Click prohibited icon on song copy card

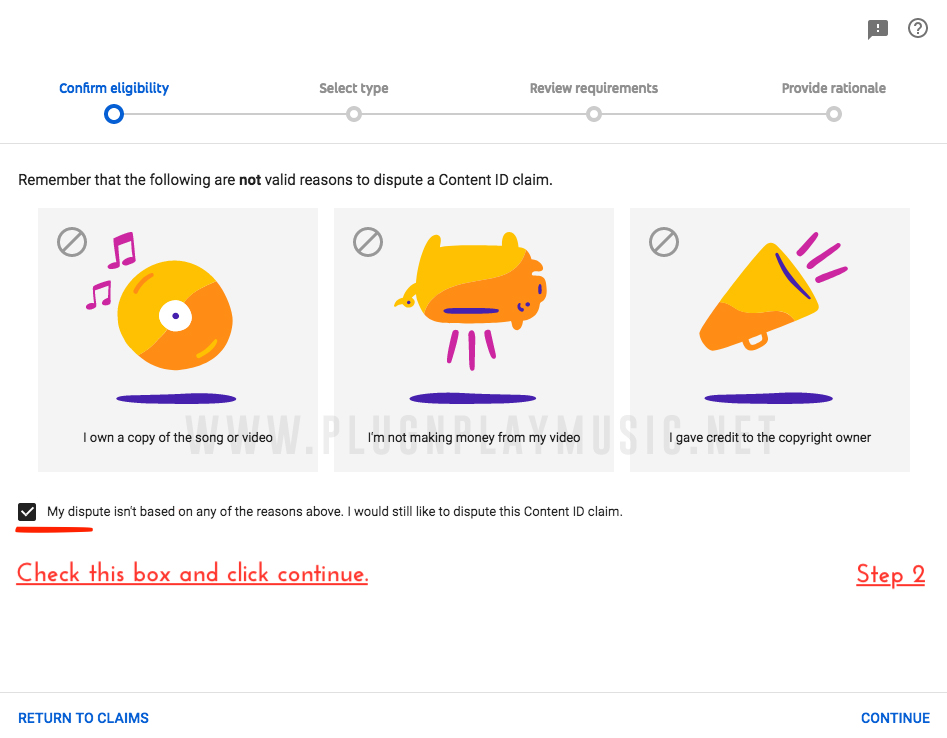pyautogui.click(x=72, y=241)
